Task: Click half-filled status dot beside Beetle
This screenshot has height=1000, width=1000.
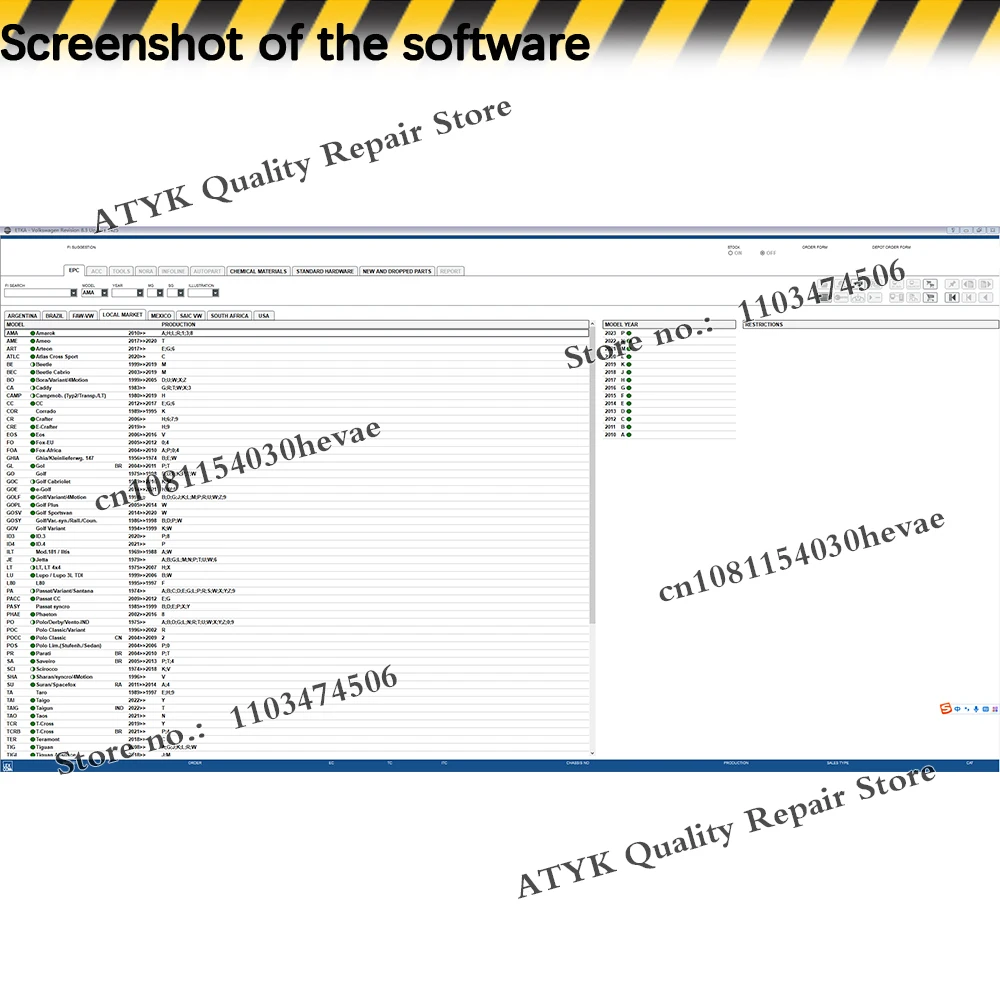Action: (x=33, y=364)
